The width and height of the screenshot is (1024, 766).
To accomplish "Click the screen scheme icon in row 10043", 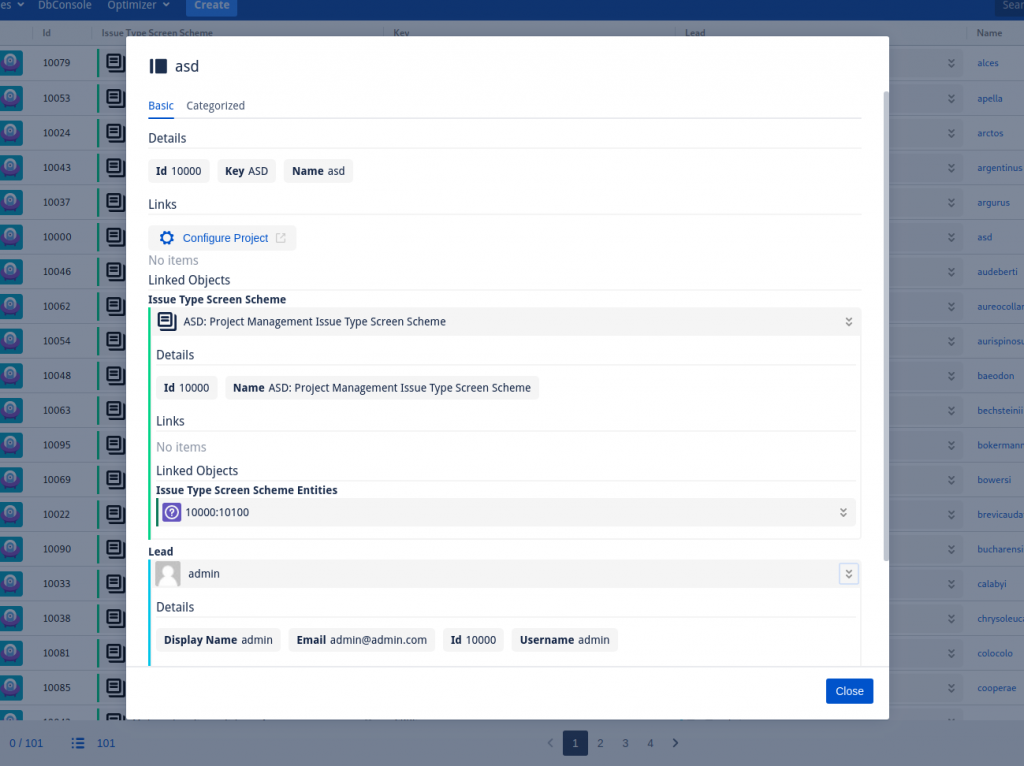I will pos(116,167).
